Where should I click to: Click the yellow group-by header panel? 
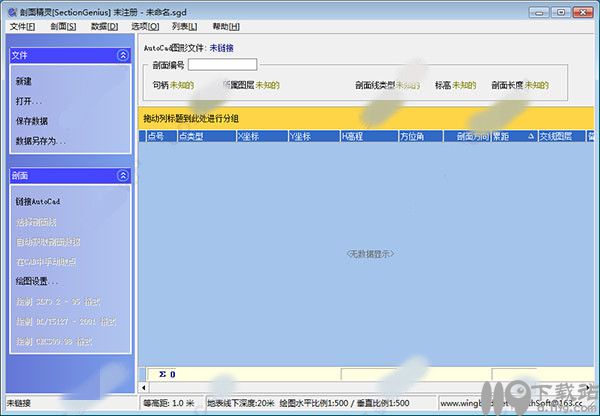[366, 118]
